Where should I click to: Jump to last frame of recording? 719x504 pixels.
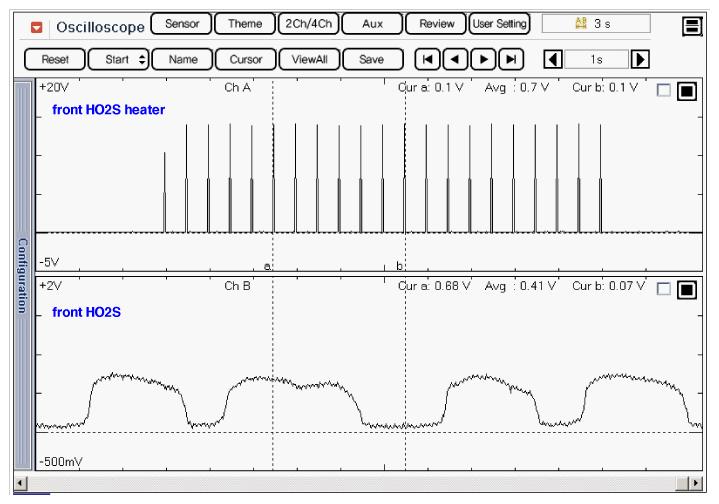pos(511,59)
